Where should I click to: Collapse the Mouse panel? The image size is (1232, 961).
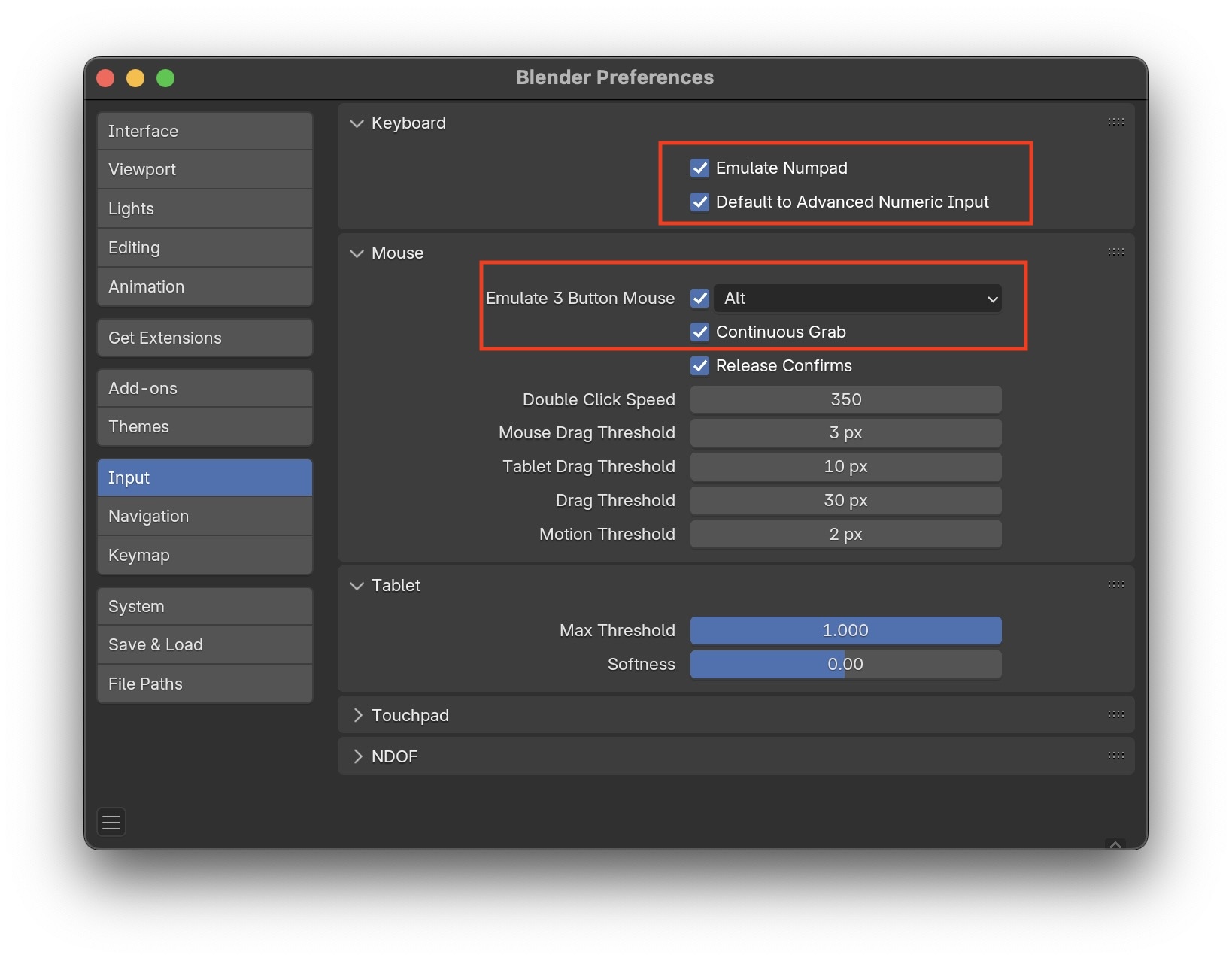(x=357, y=253)
